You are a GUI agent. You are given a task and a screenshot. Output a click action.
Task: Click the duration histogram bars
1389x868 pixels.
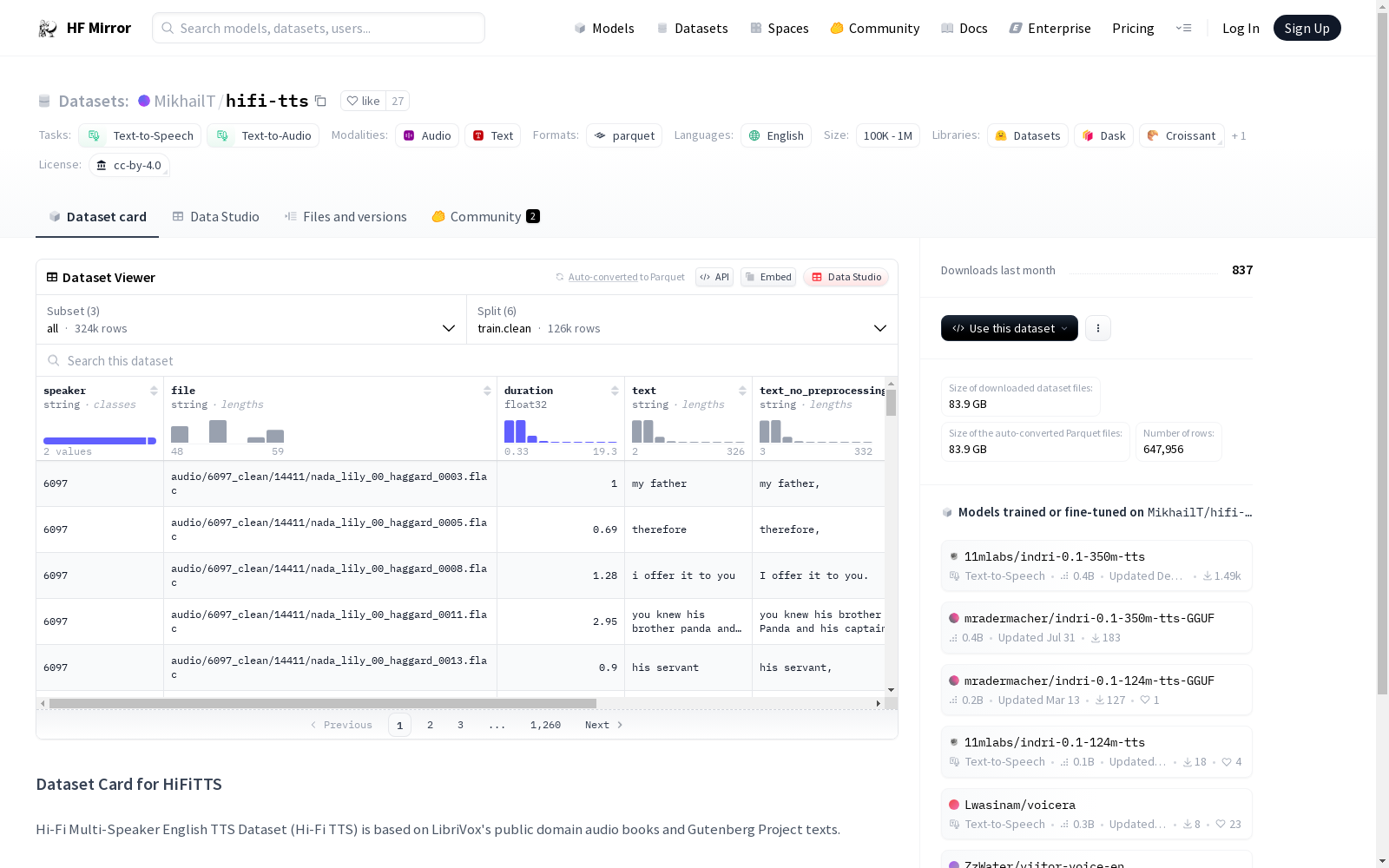(x=561, y=431)
